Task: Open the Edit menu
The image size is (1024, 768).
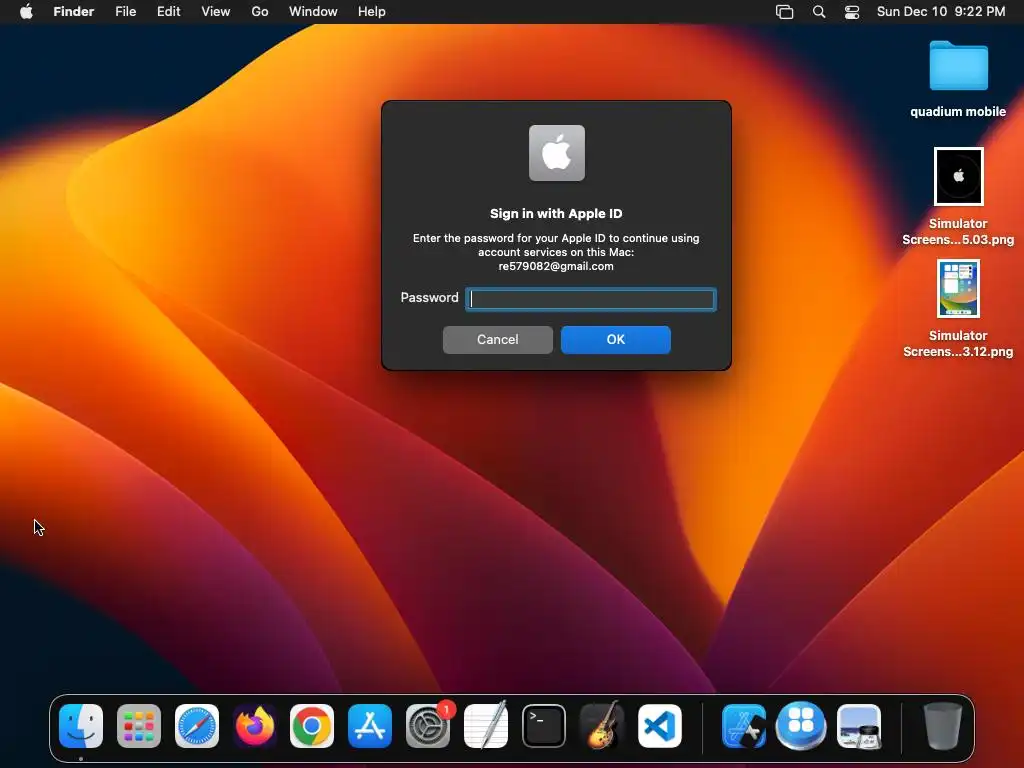Action: point(168,12)
